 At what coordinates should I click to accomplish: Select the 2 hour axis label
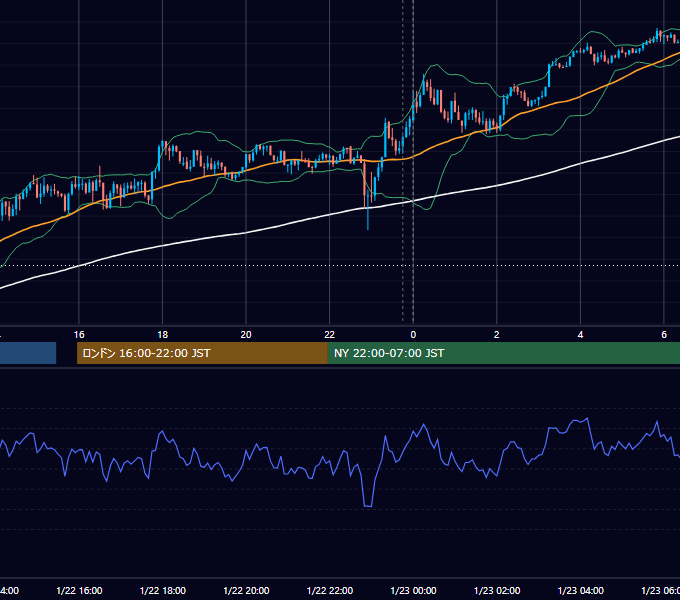pyautogui.click(x=497, y=335)
